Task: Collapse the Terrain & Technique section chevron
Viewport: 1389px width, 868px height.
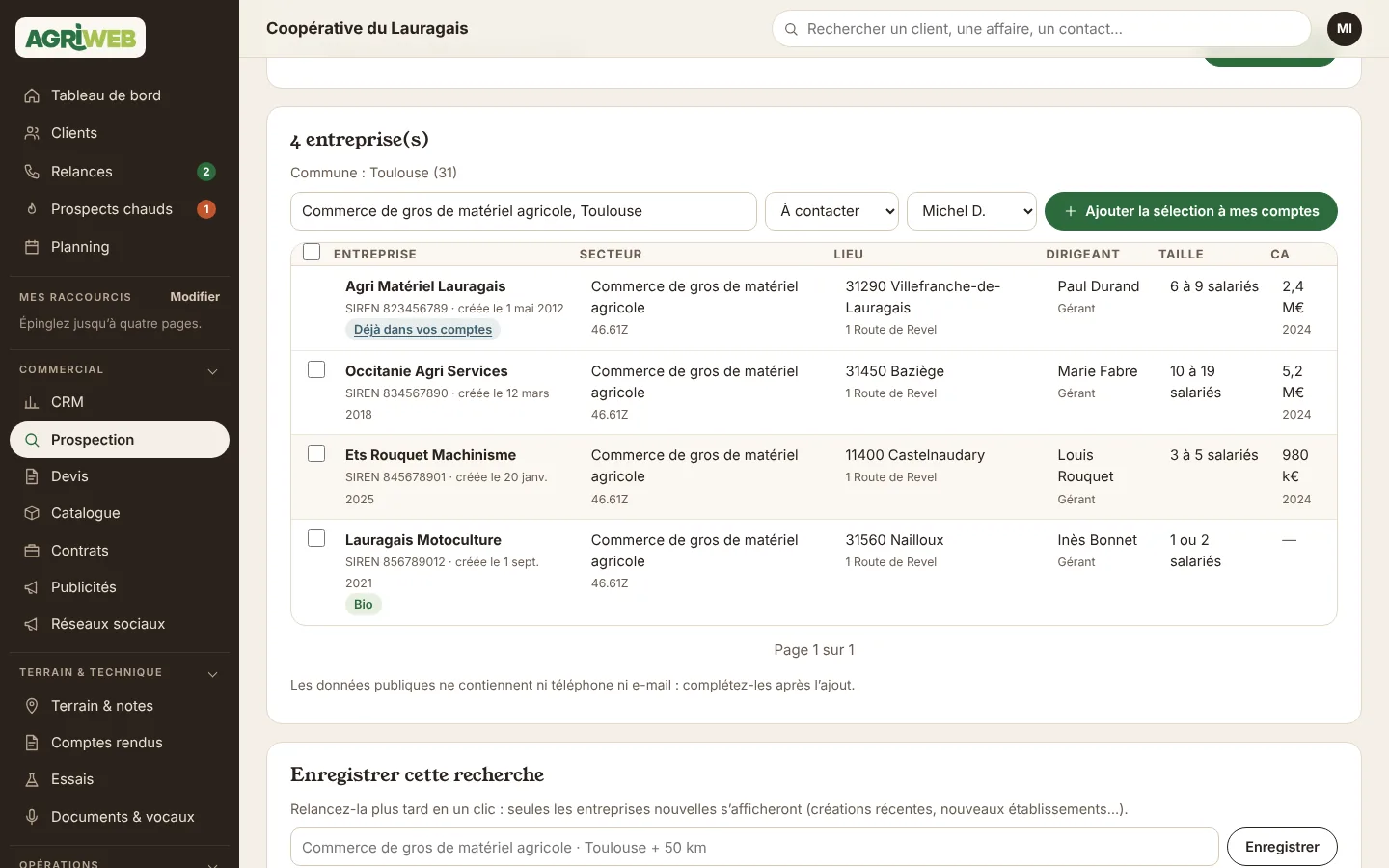Action: click(213, 674)
